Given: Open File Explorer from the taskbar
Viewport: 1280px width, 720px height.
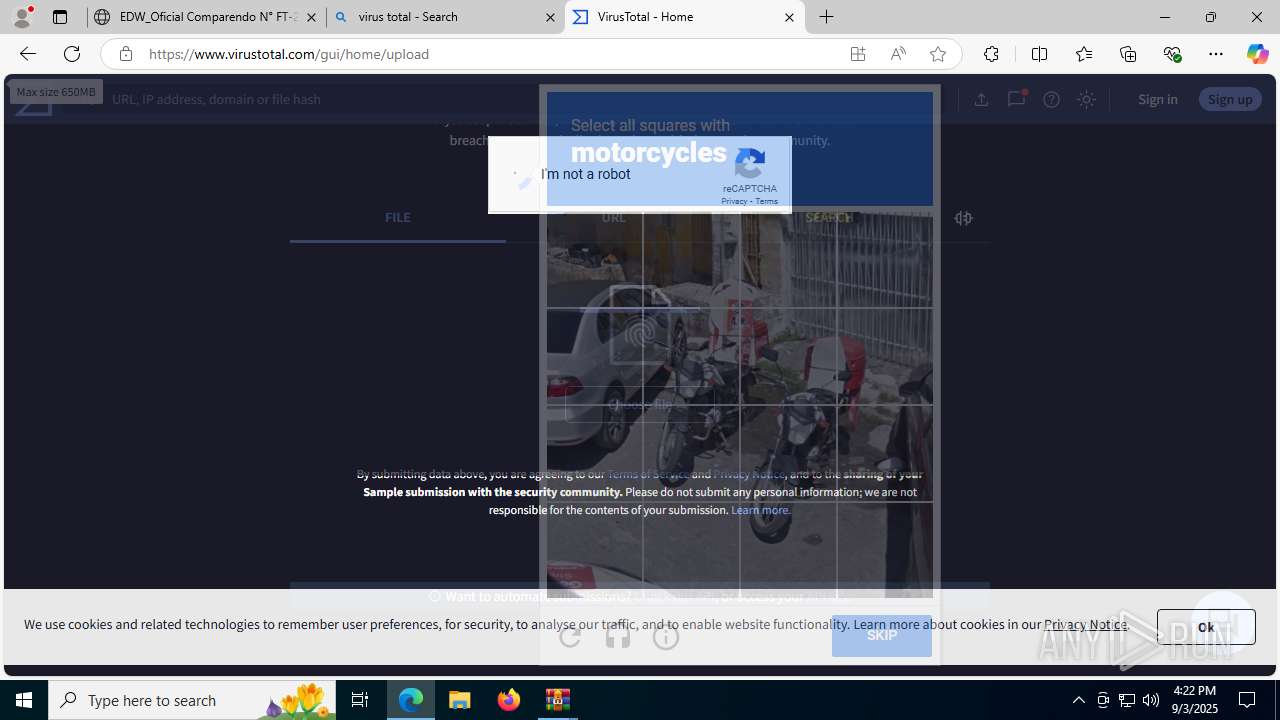Looking at the screenshot, I should [460, 700].
